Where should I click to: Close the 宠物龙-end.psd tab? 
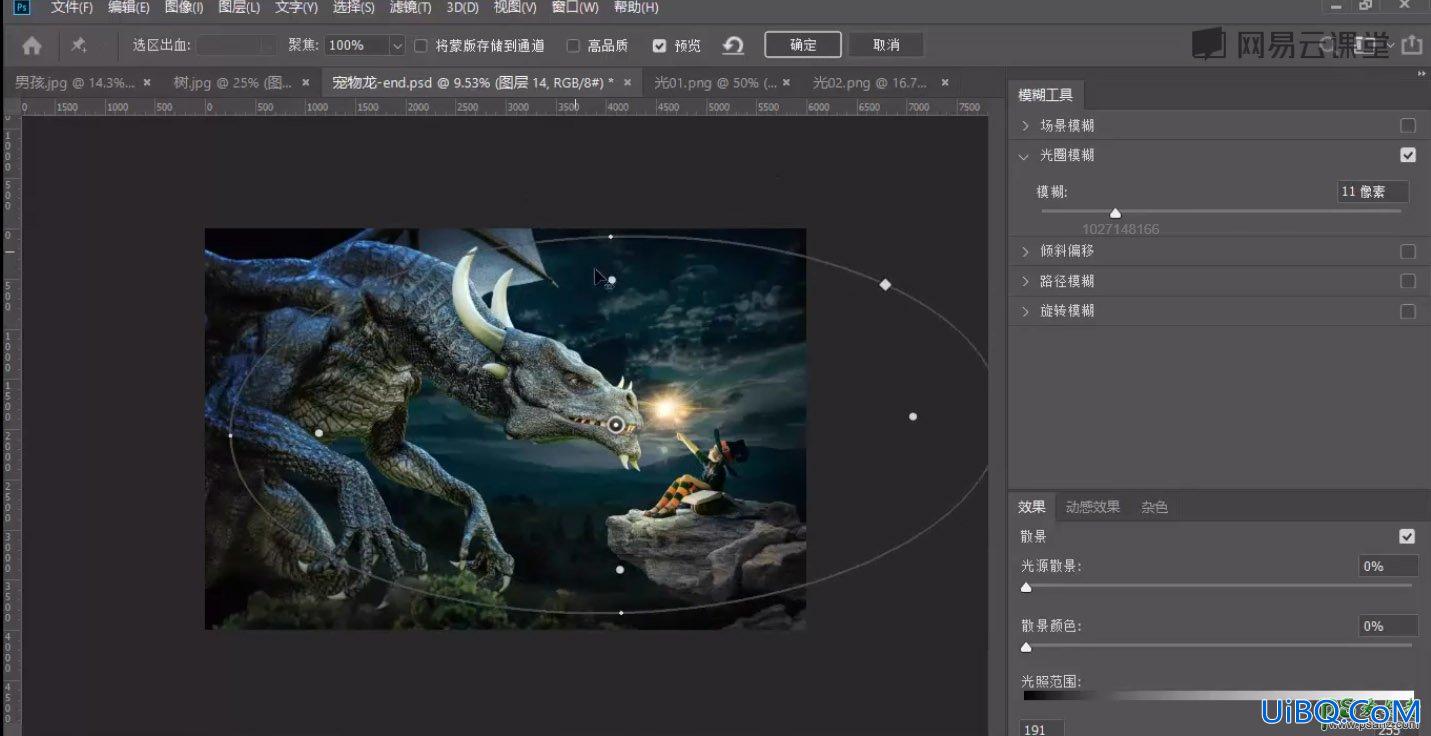[627, 82]
